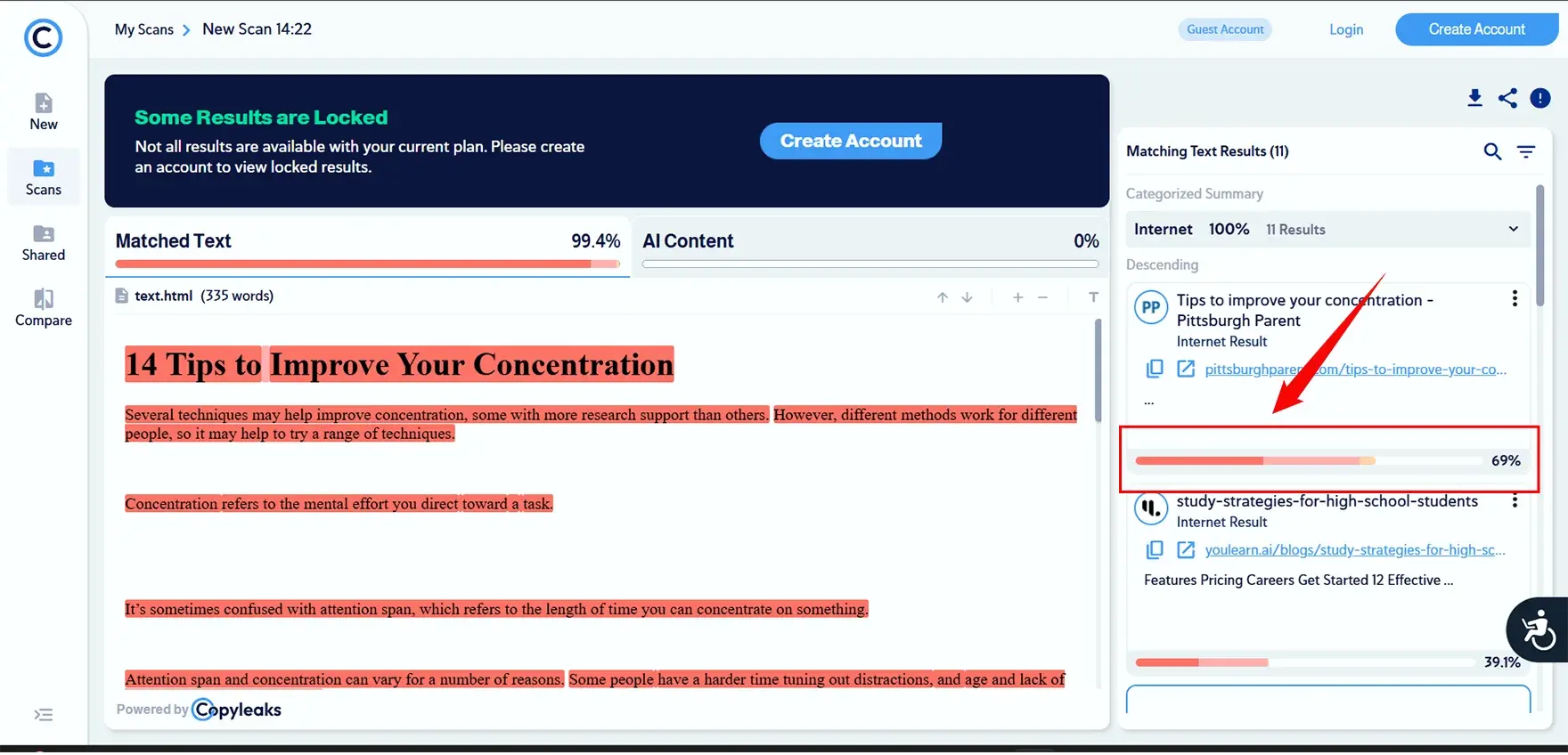Open Compare in the left sidebar
The width and height of the screenshot is (1568, 755).
[44, 308]
